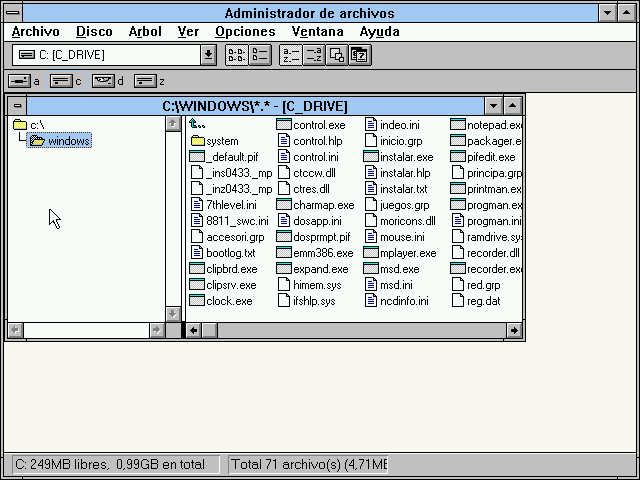Image resolution: width=640 pixels, height=480 pixels.
Task: Show file names only view button
Action: point(237,55)
